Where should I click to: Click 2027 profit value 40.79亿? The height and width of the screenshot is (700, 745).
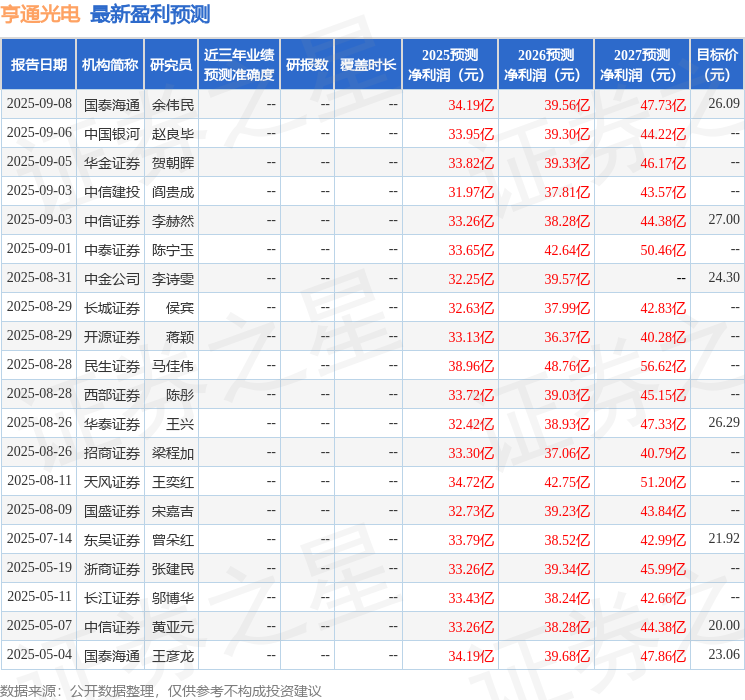pyautogui.click(x=663, y=453)
